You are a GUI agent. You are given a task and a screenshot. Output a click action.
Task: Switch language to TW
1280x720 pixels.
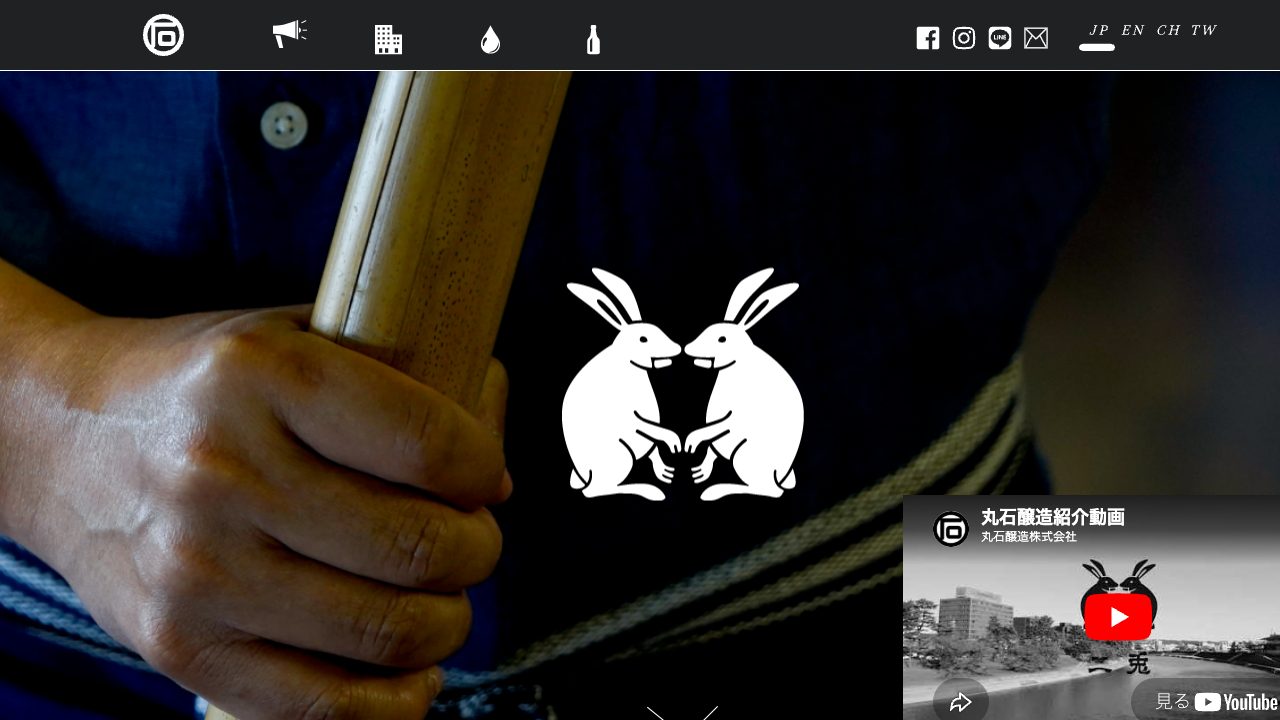pos(1204,30)
